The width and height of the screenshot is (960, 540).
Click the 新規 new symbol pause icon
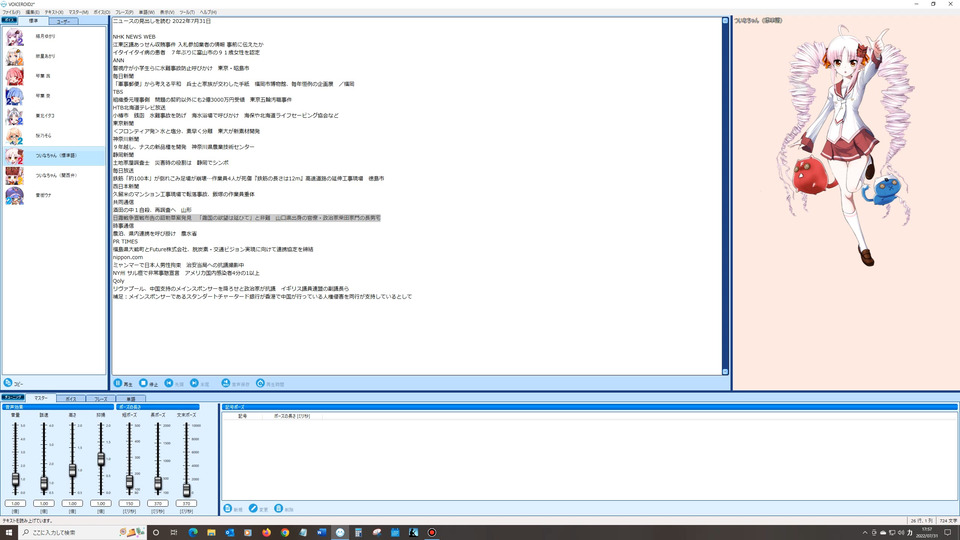[x=228, y=508]
